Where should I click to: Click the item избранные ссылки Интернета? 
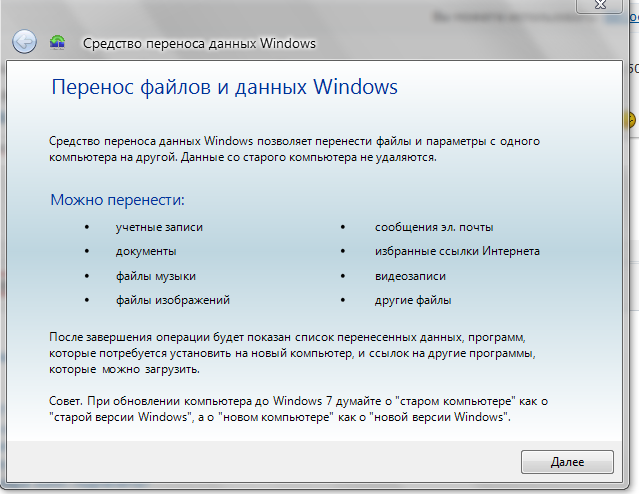457,251
